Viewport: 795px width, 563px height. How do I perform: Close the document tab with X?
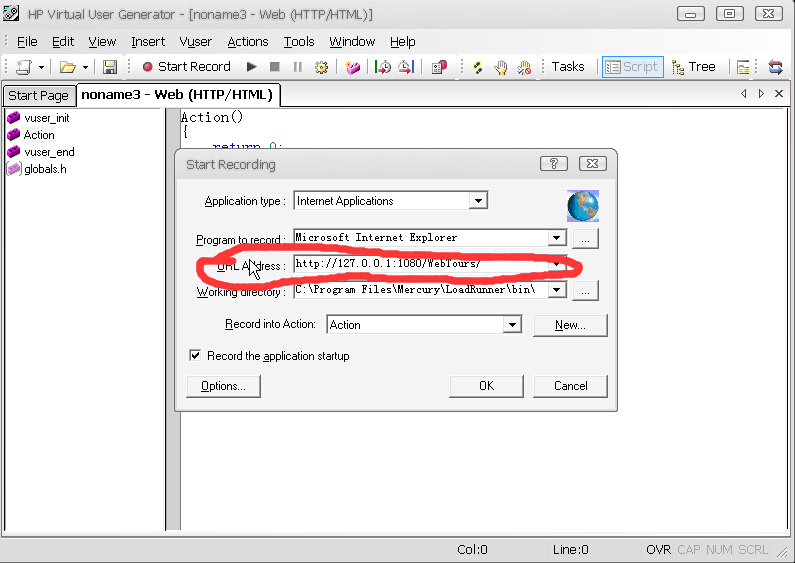pyautogui.click(x=779, y=93)
